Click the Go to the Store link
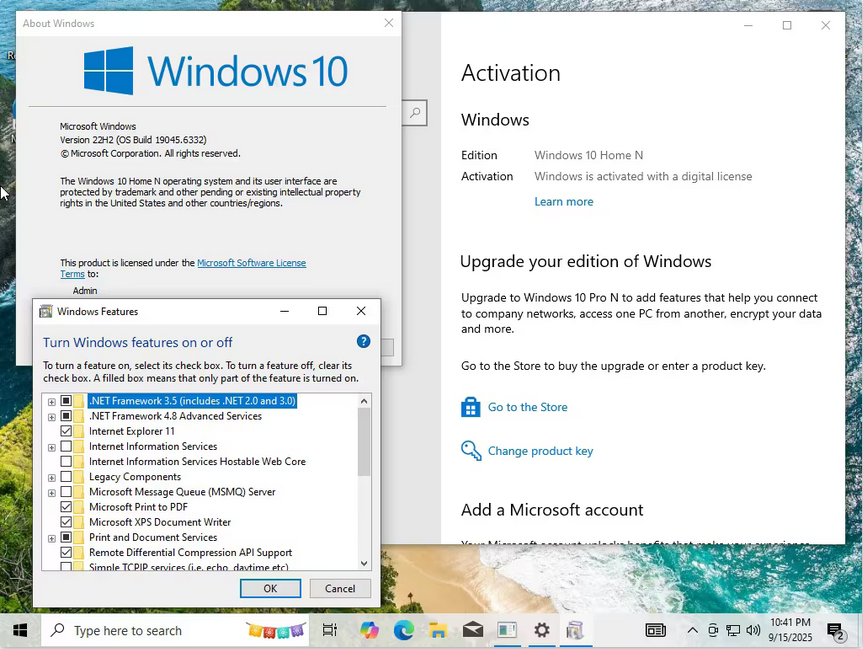This screenshot has height=649, width=863. pos(527,407)
